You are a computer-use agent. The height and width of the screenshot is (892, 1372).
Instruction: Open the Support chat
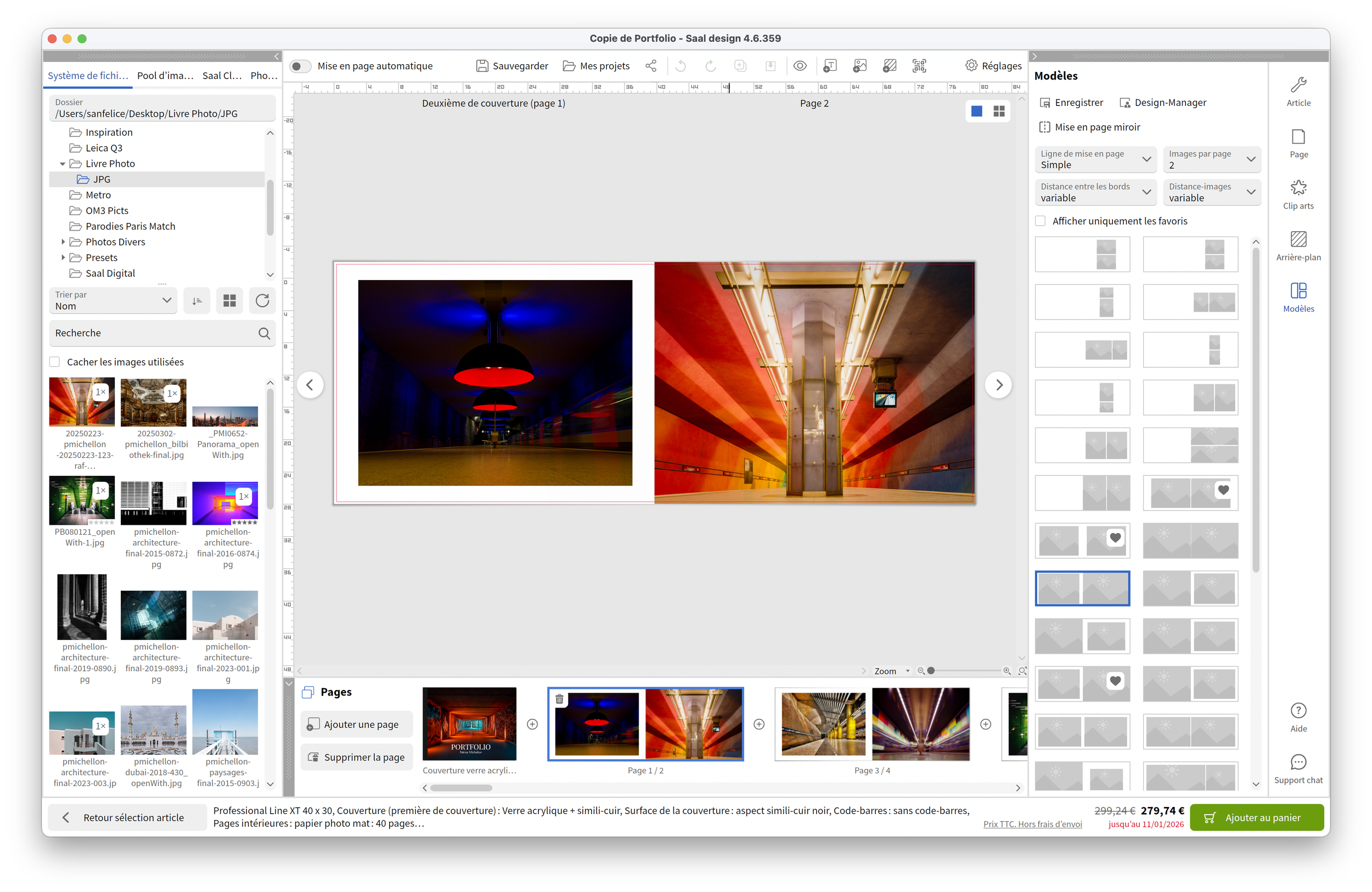coord(1297,768)
